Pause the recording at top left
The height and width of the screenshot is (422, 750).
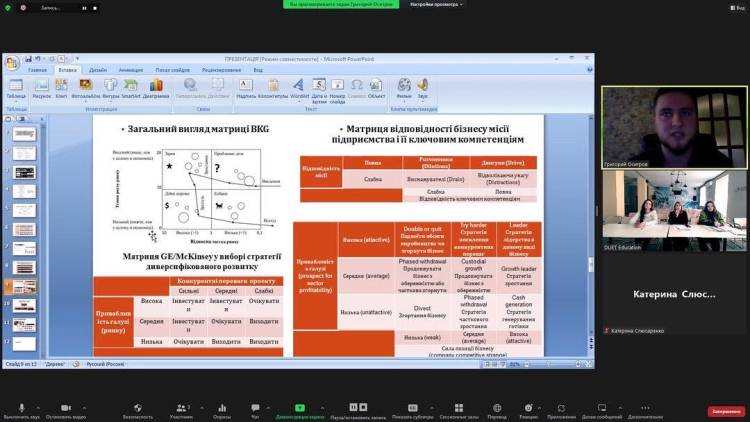pos(82,7)
